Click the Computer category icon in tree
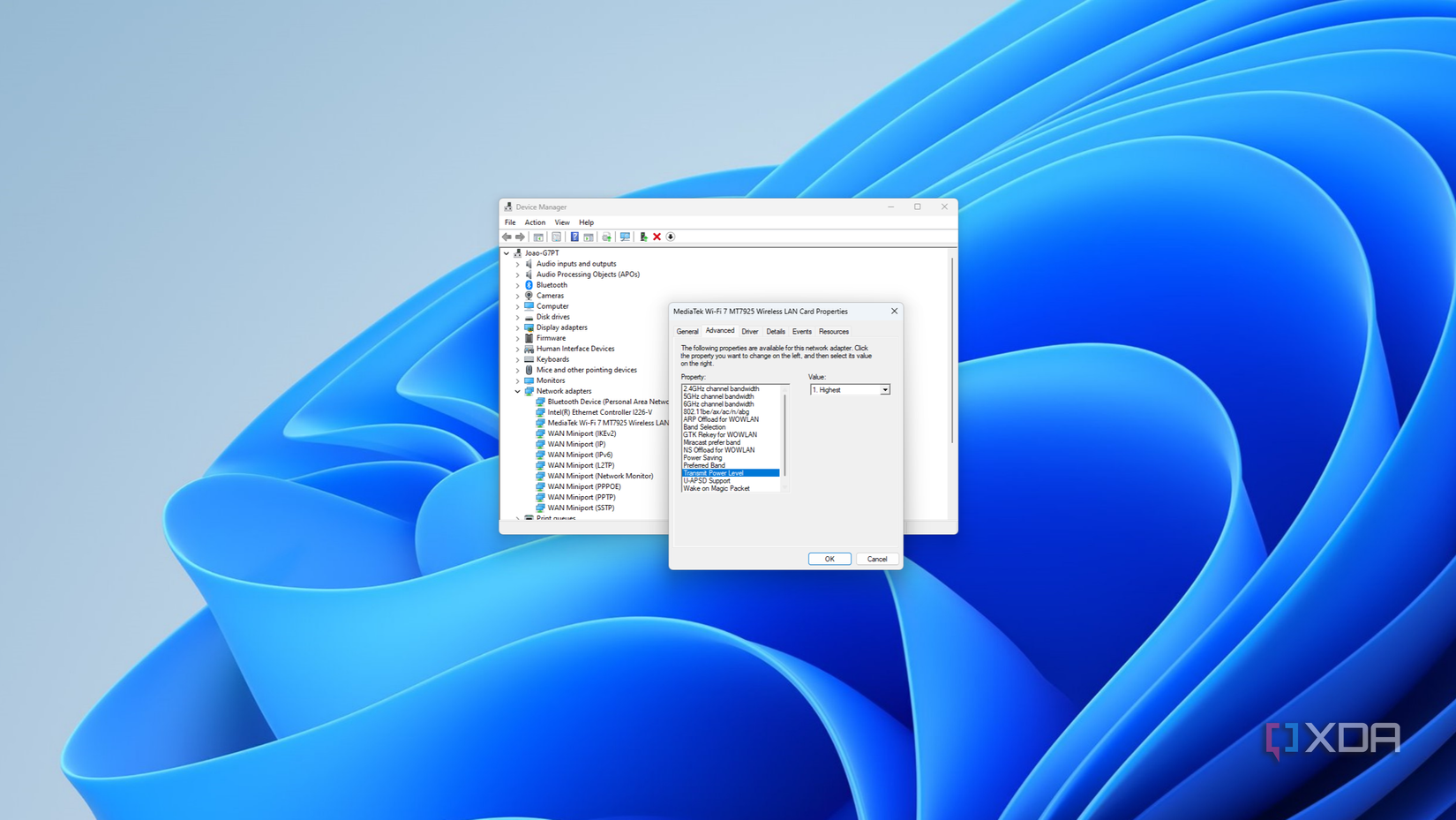The image size is (1456, 820). pyautogui.click(x=529, y=306)
